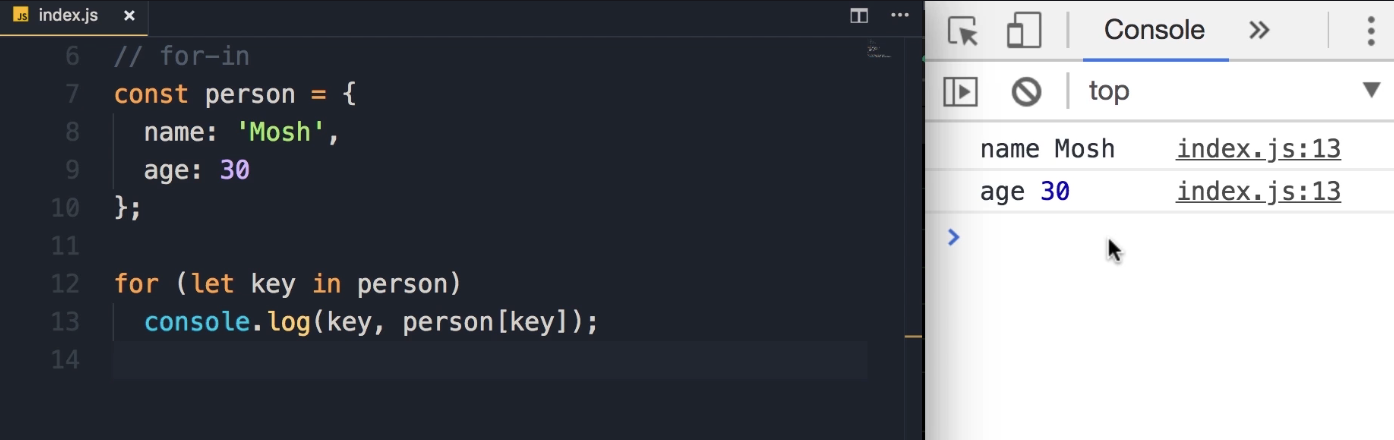Click the split editor icon

click(x=858, y=16)
